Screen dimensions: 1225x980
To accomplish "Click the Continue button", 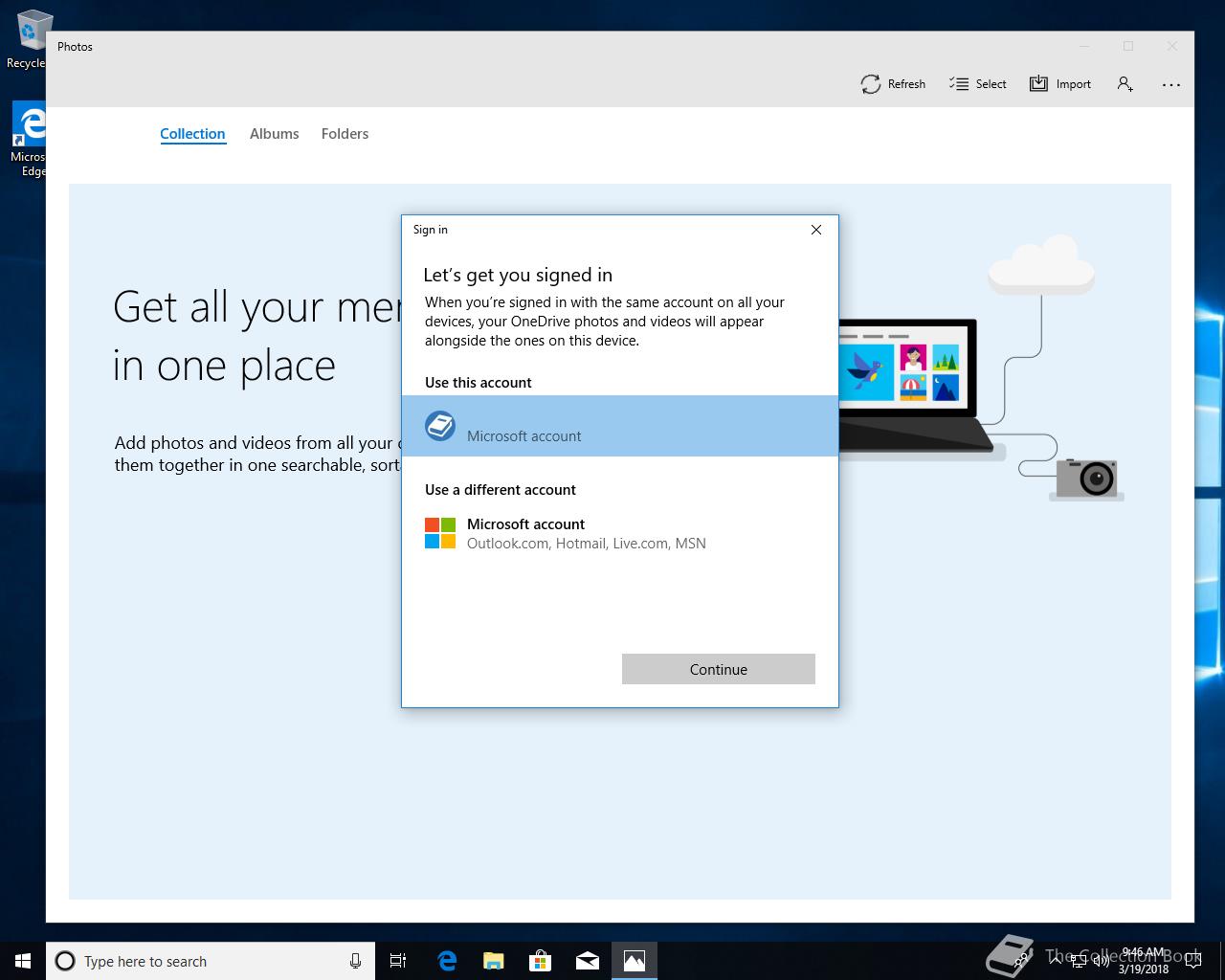I will 719,669.
